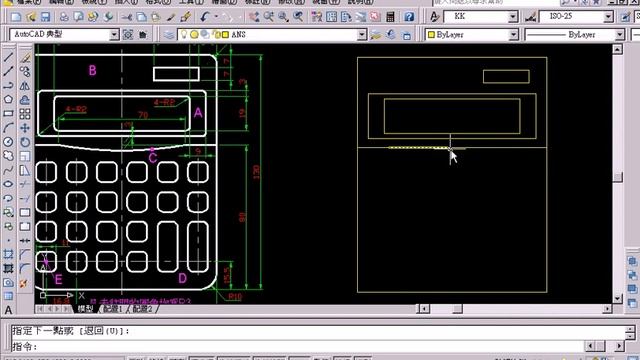This screenshot has height=360, width=640.
Task: Select the Multiline Text A tool
Action: pyautogui.click(x=8, y=310)
